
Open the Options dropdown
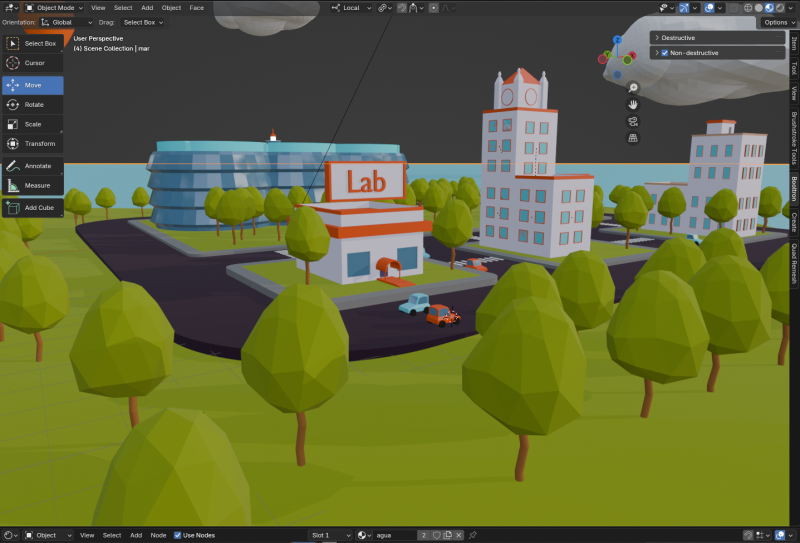click(779, 22)
